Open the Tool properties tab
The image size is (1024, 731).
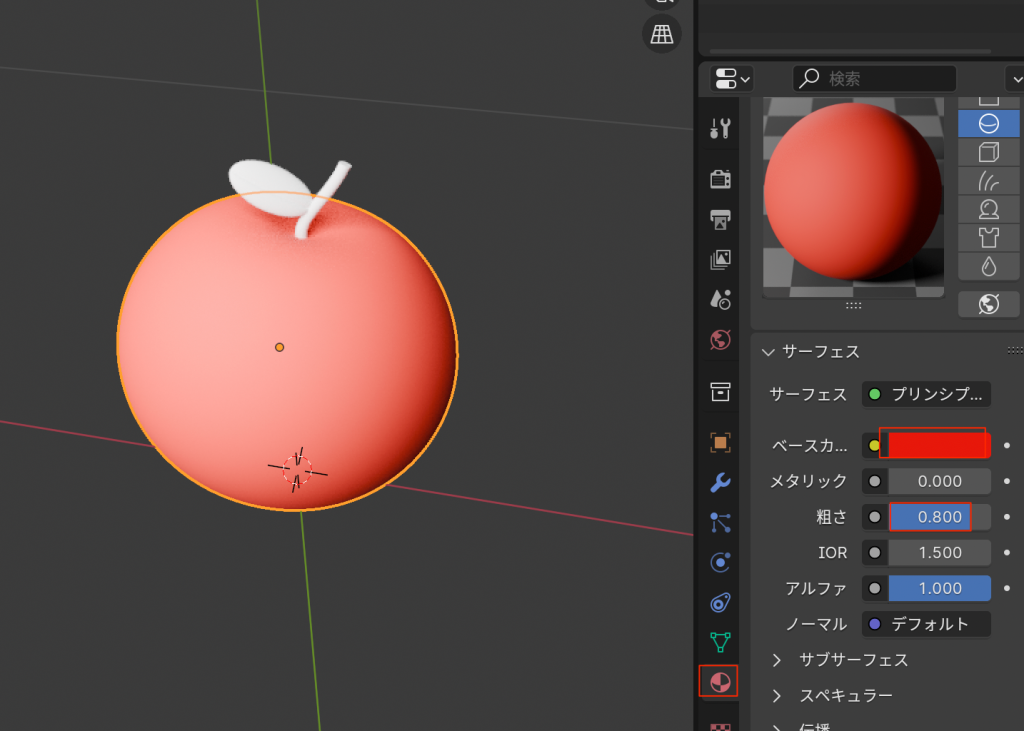719,128
